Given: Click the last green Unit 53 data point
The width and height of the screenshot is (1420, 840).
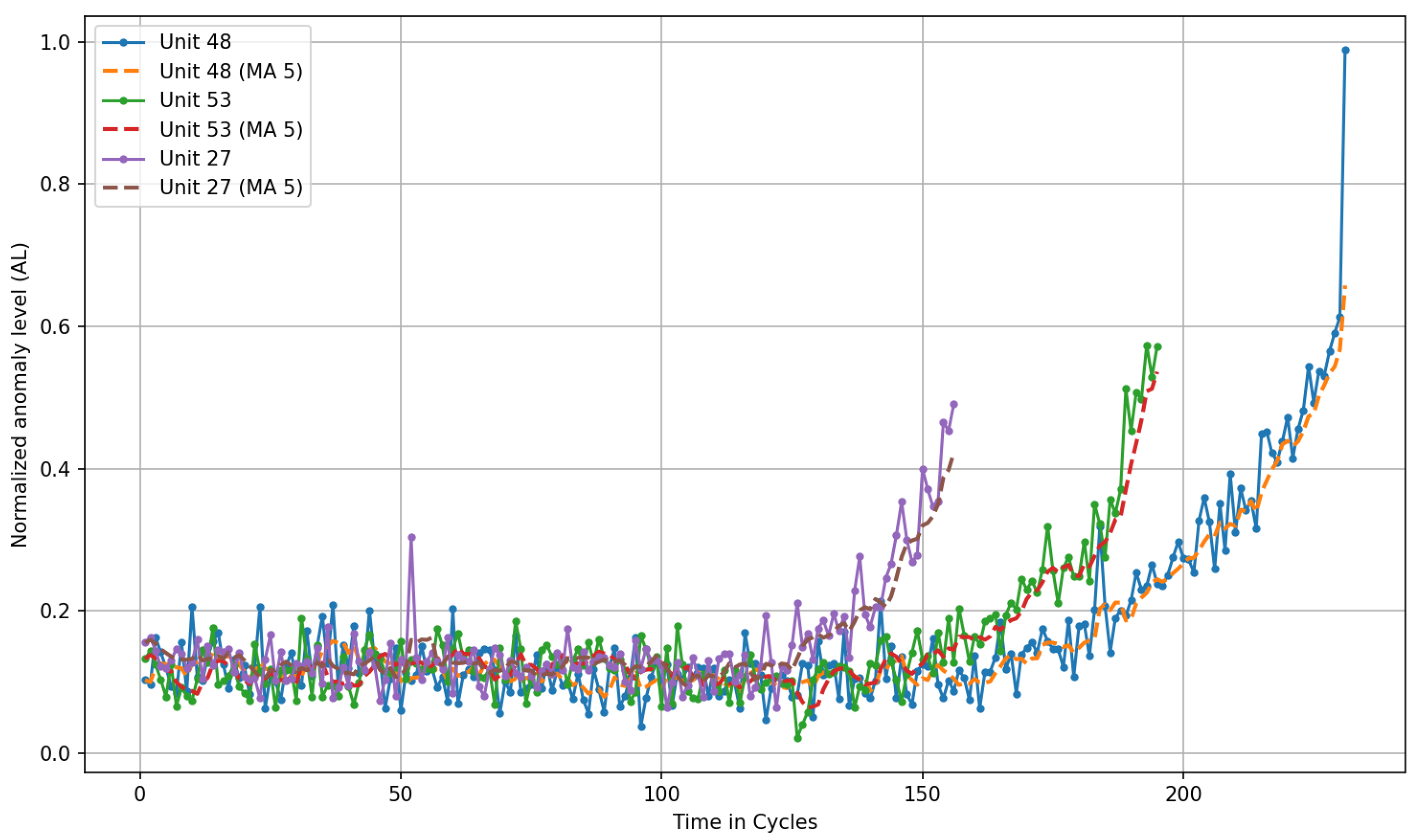Looking at the screenshot, I should click(x=1158, y=346).
